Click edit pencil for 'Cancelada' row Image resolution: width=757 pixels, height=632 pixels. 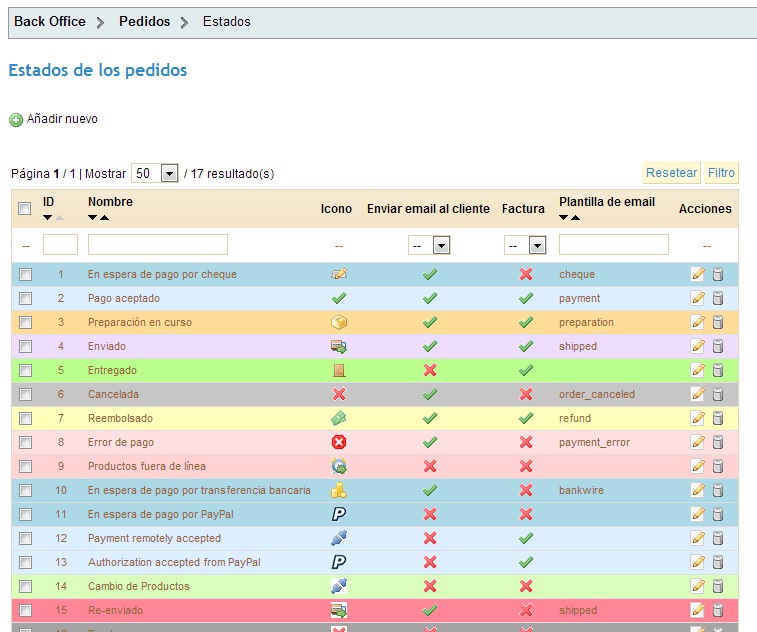[698, 394]
